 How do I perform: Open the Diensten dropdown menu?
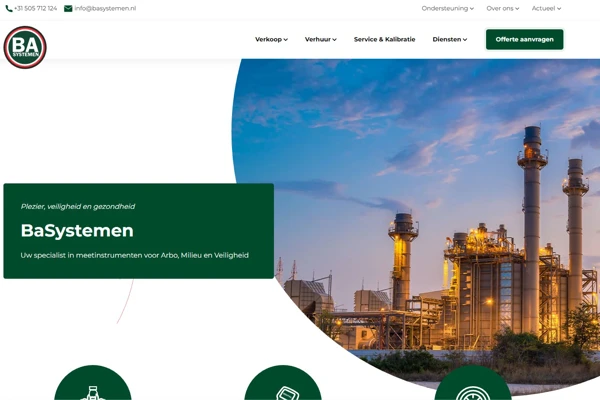(x=450, y=39)
